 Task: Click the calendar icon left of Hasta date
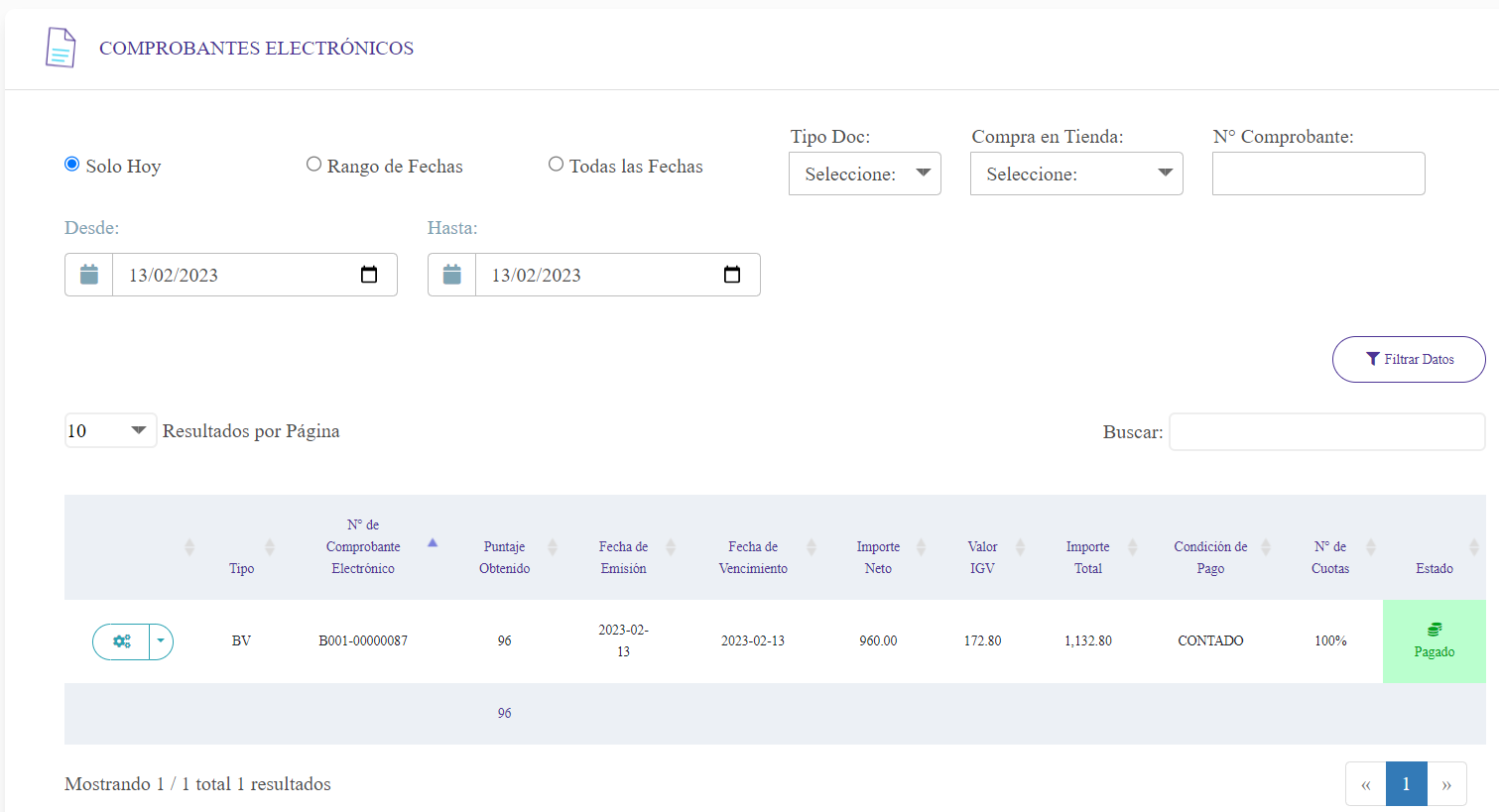pyautogui.click(x=452, y=275)
